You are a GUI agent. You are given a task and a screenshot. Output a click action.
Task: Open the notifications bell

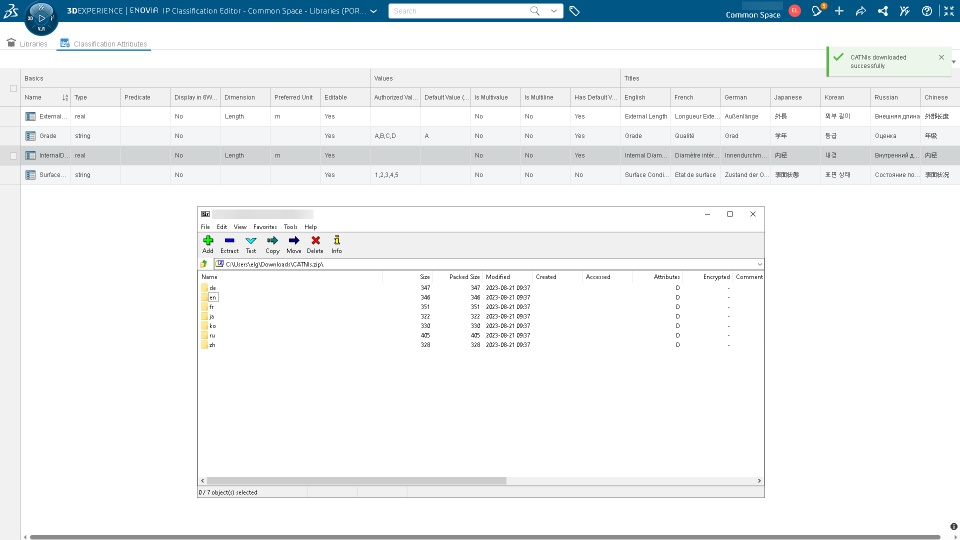(x=817, y=10)
